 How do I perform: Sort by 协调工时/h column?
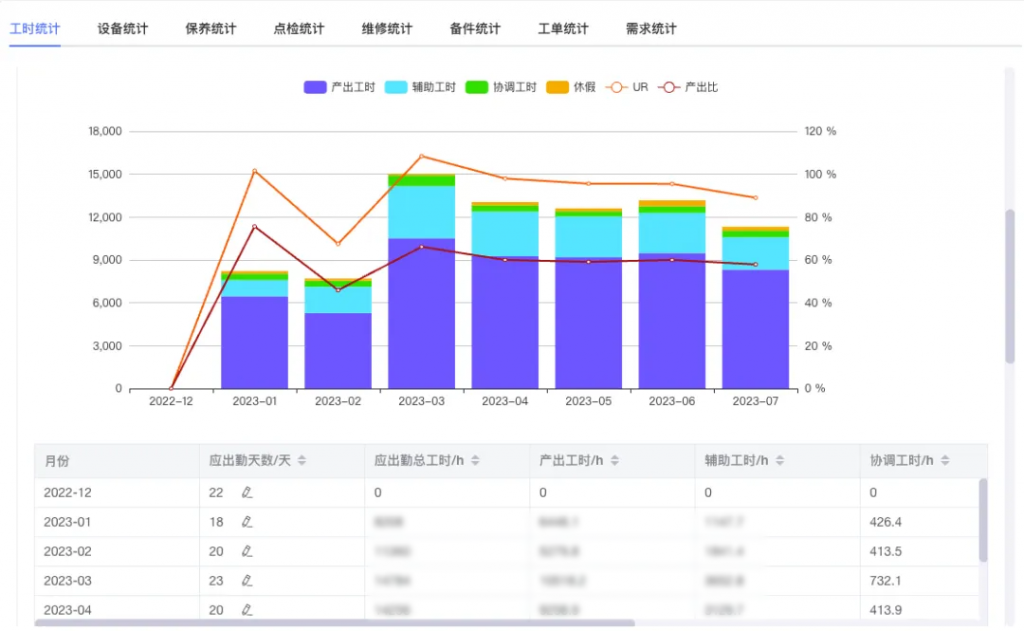[x=945, y=461]
